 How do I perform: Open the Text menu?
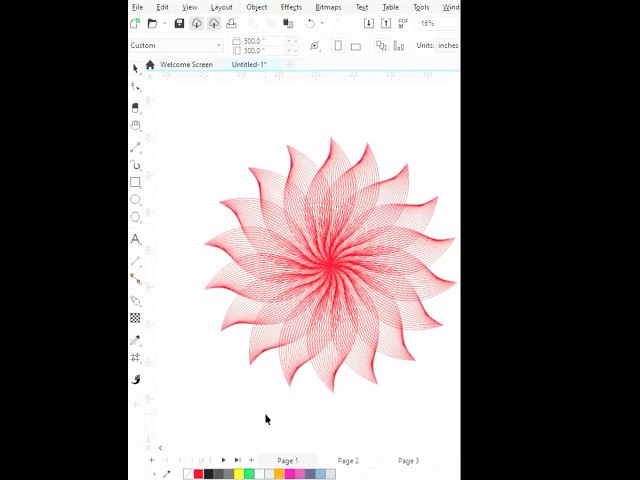362,7
